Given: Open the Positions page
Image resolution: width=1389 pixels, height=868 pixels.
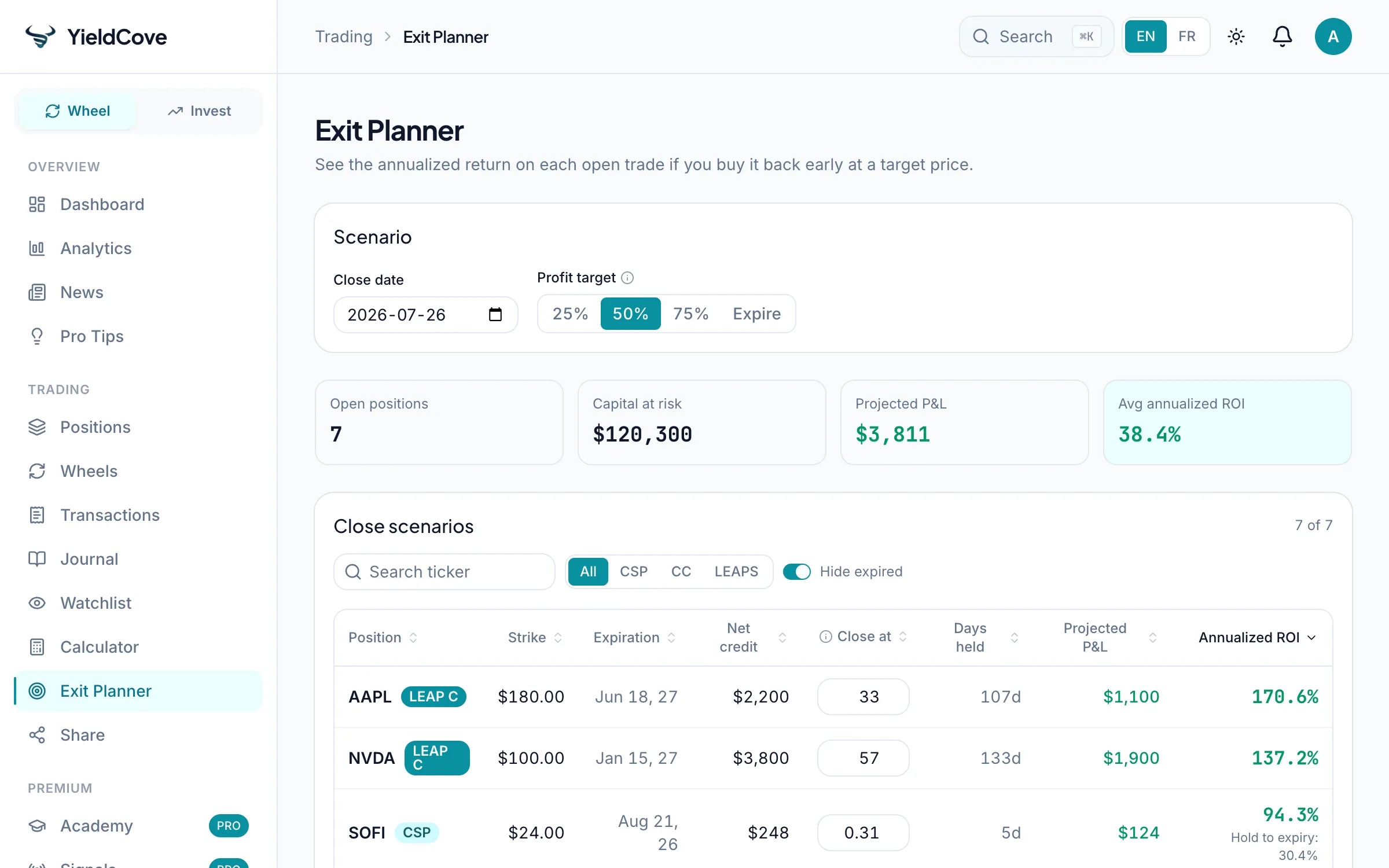Looking at the screenshot, I should (x=138, y=427).
